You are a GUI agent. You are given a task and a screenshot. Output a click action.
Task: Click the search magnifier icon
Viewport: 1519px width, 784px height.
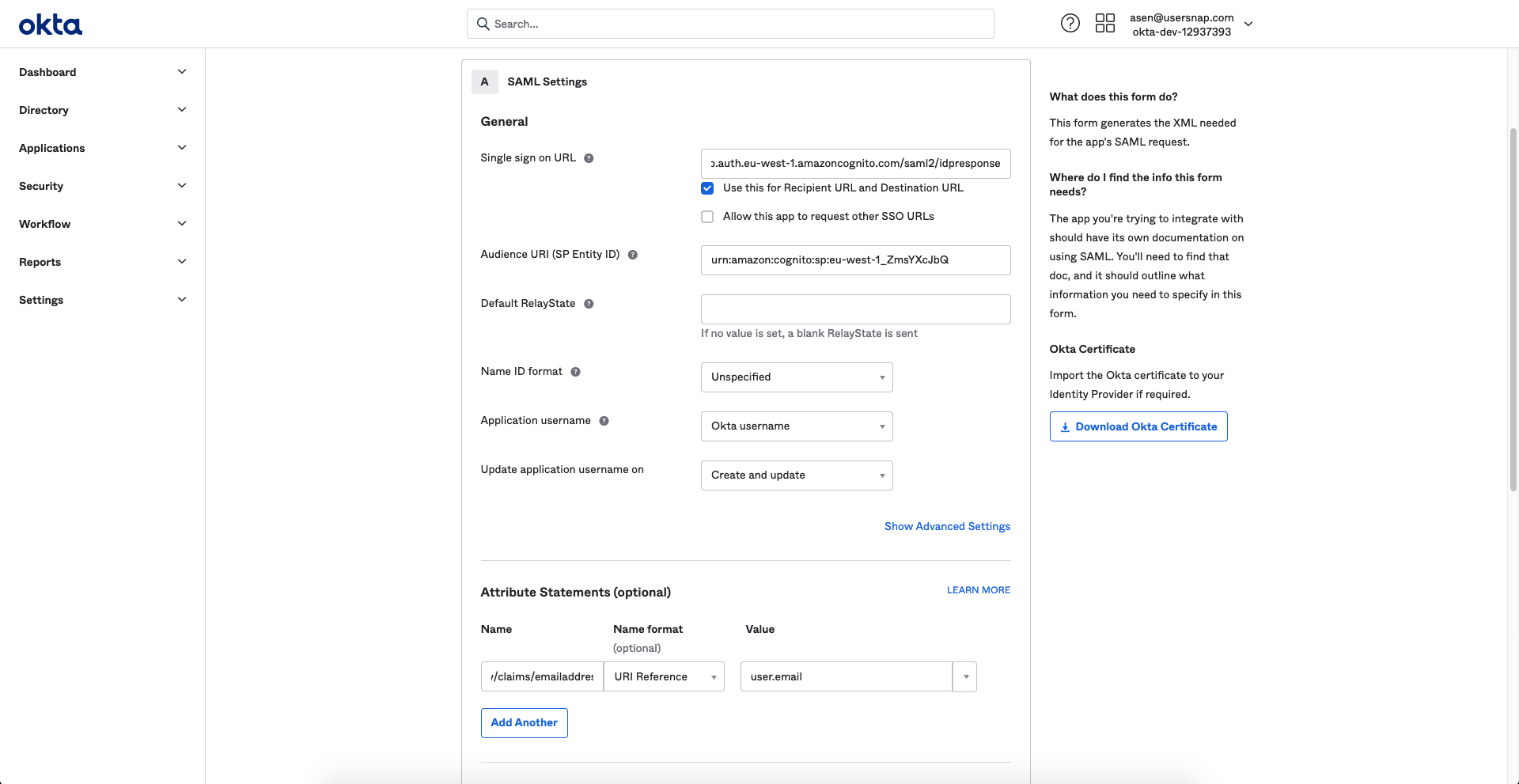click(483, 24)
